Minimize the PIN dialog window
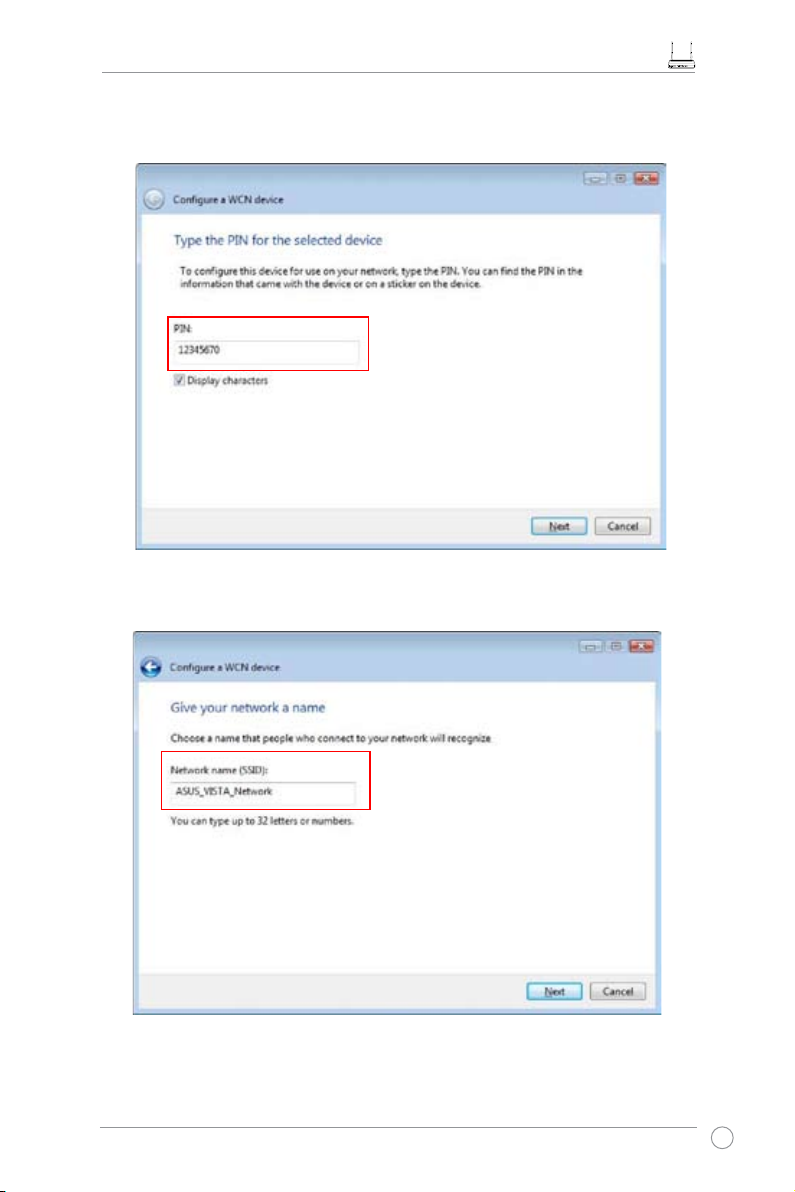 click(595, 178)
